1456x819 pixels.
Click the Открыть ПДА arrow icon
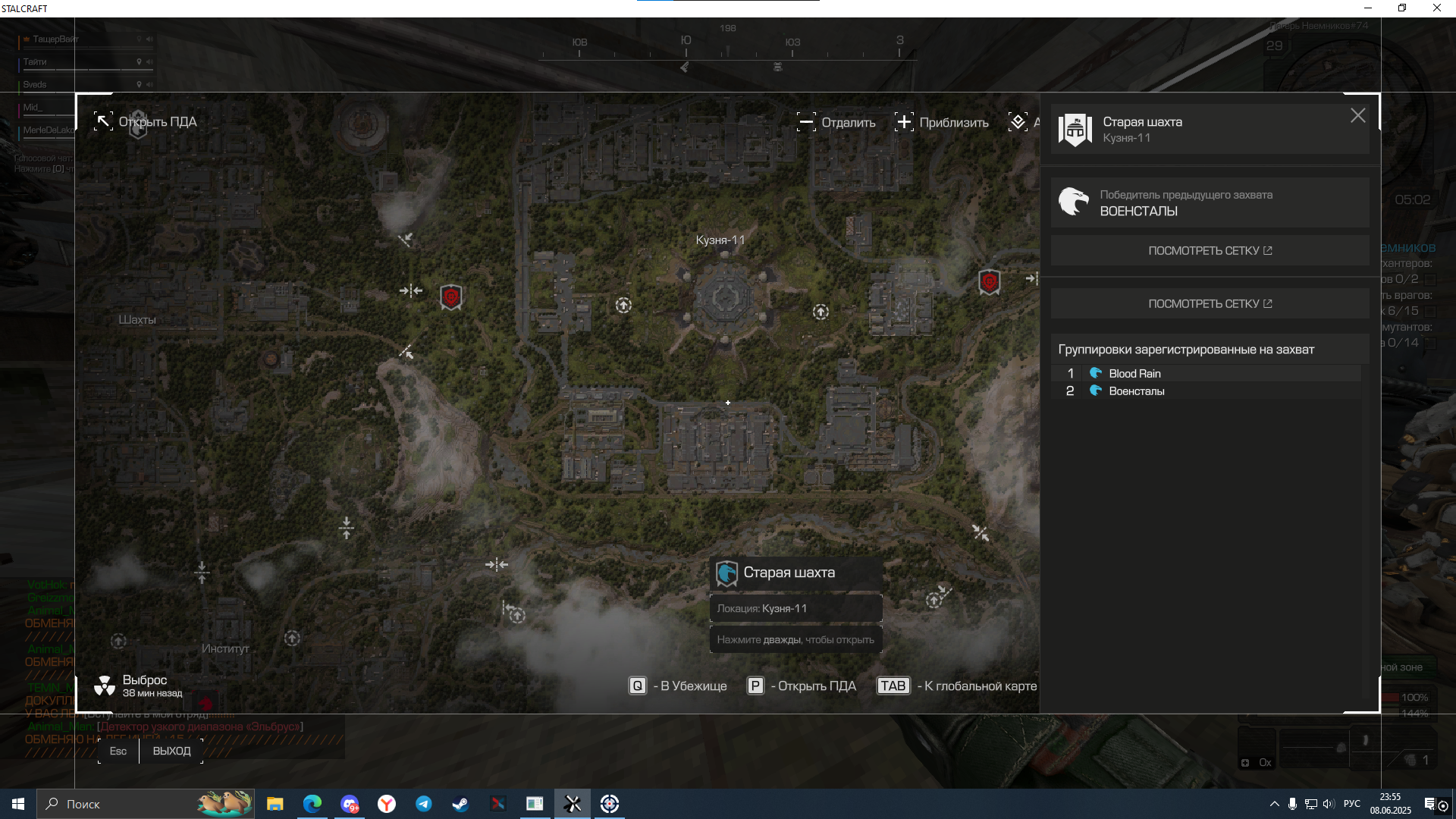pyautogui.click(x=103, y=121)
